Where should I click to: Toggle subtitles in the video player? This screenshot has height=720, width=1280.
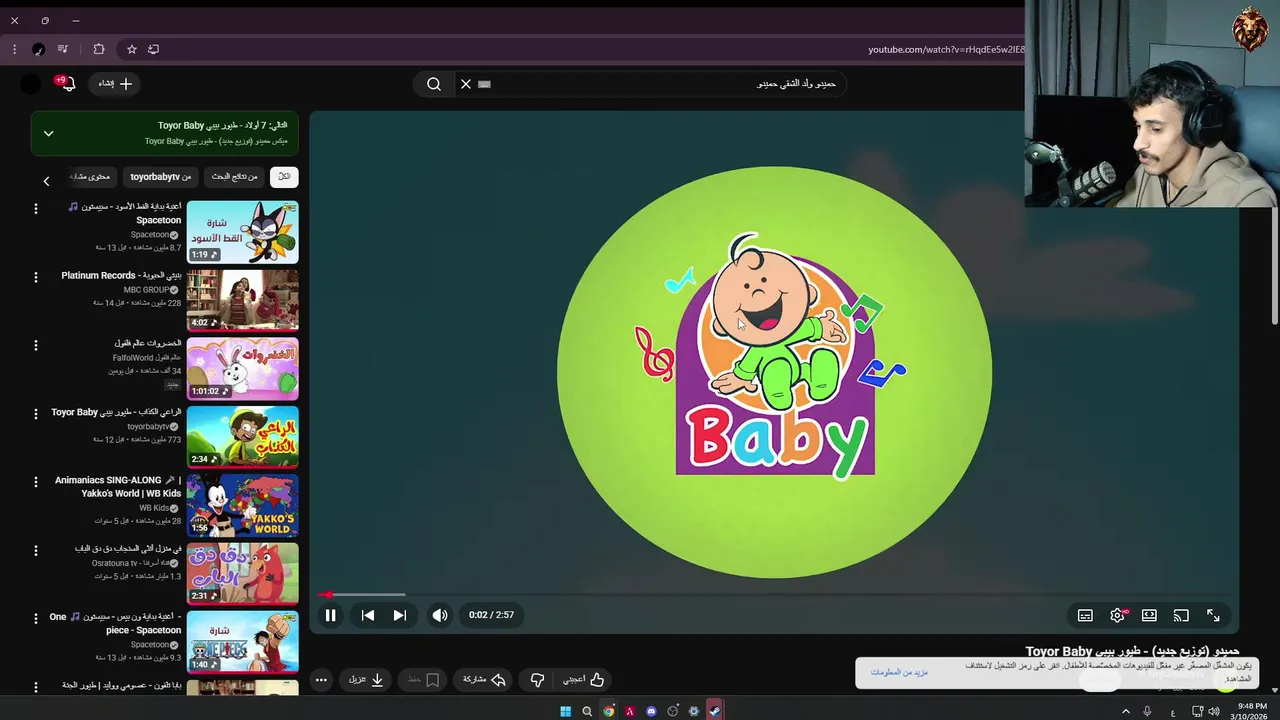pyautogui.click(x=1085, y=615)
